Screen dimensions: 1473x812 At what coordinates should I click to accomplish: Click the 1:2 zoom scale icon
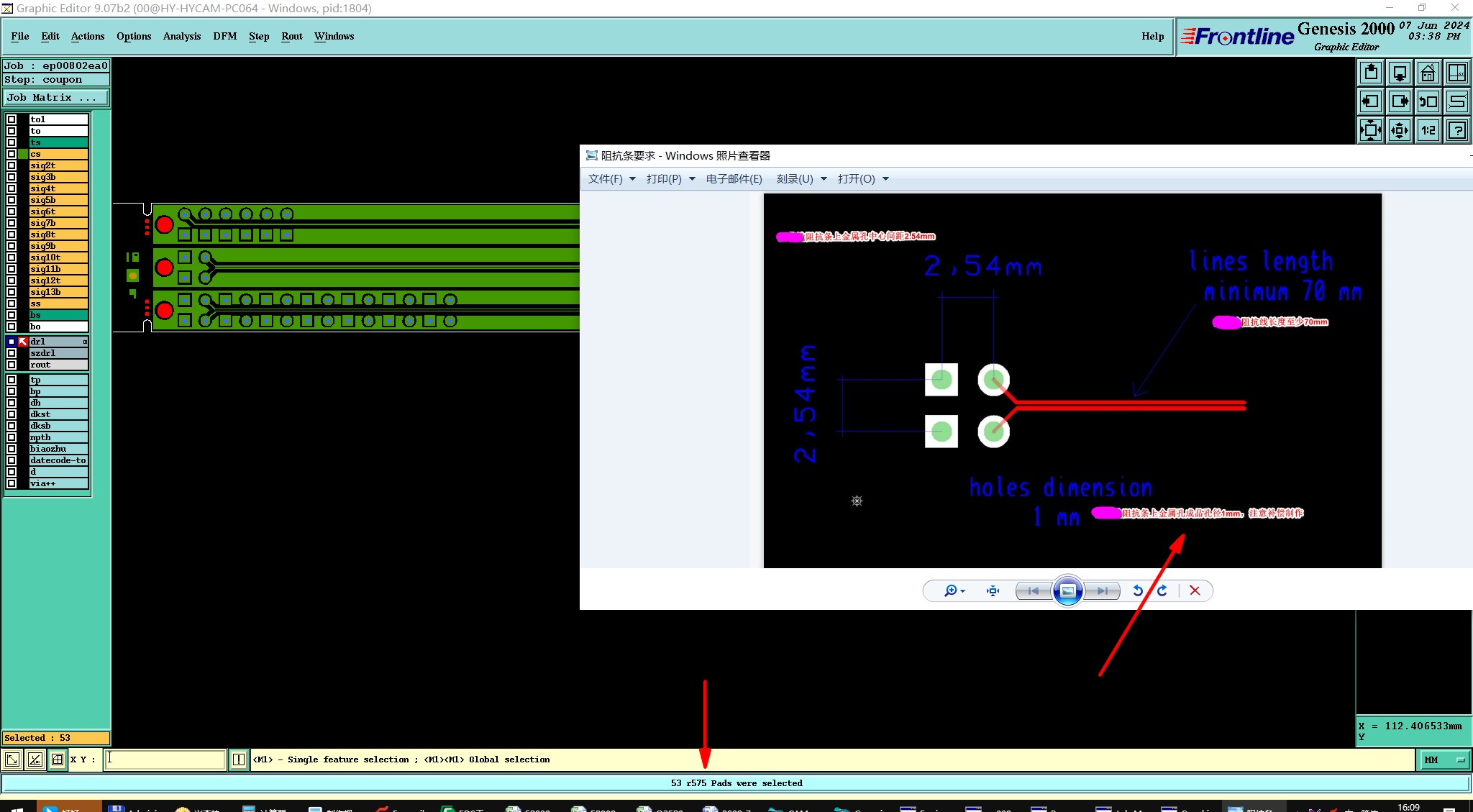pyautogui.click(x=1428, y=130)
